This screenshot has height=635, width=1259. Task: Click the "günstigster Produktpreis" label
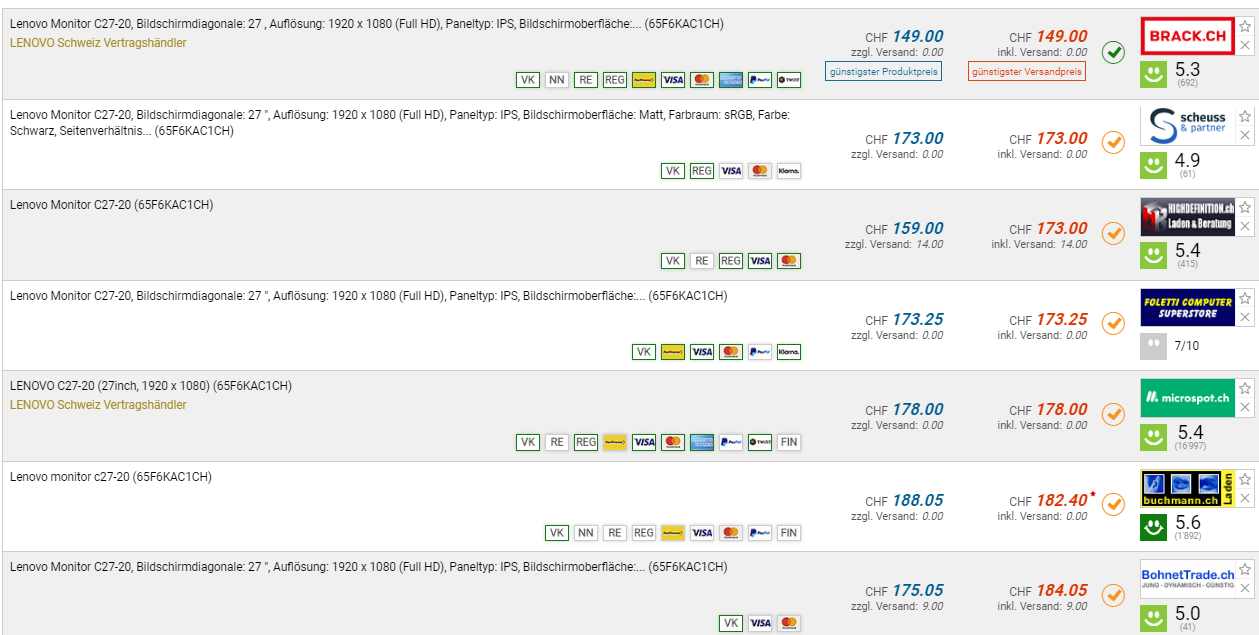[x=883, y=71]
